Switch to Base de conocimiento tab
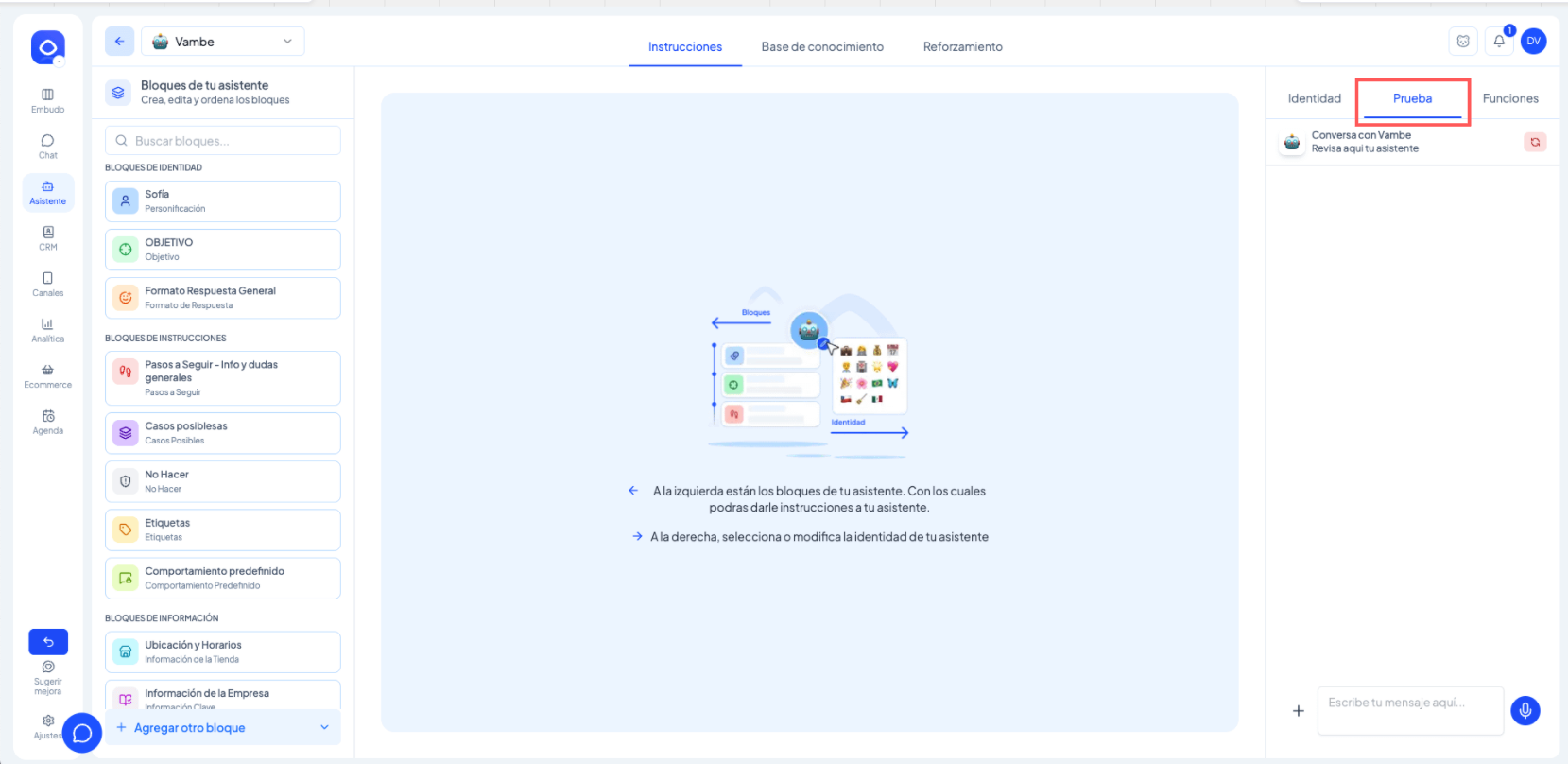 click(822, 46)
